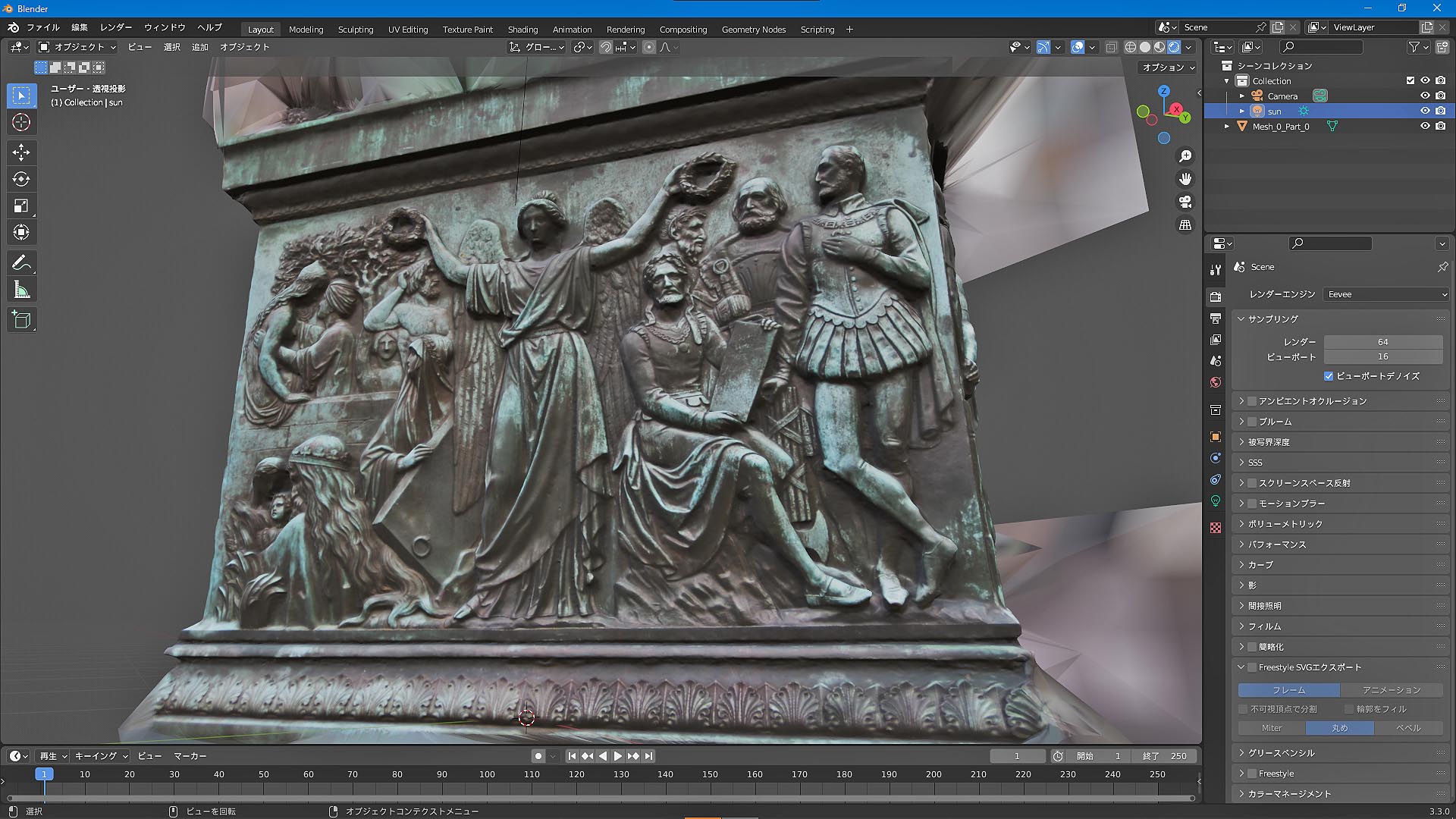Screen dimensions: 1456x819
Task: Open レンダーエンジン Eevee dropdown
Action: (1386, 294)
